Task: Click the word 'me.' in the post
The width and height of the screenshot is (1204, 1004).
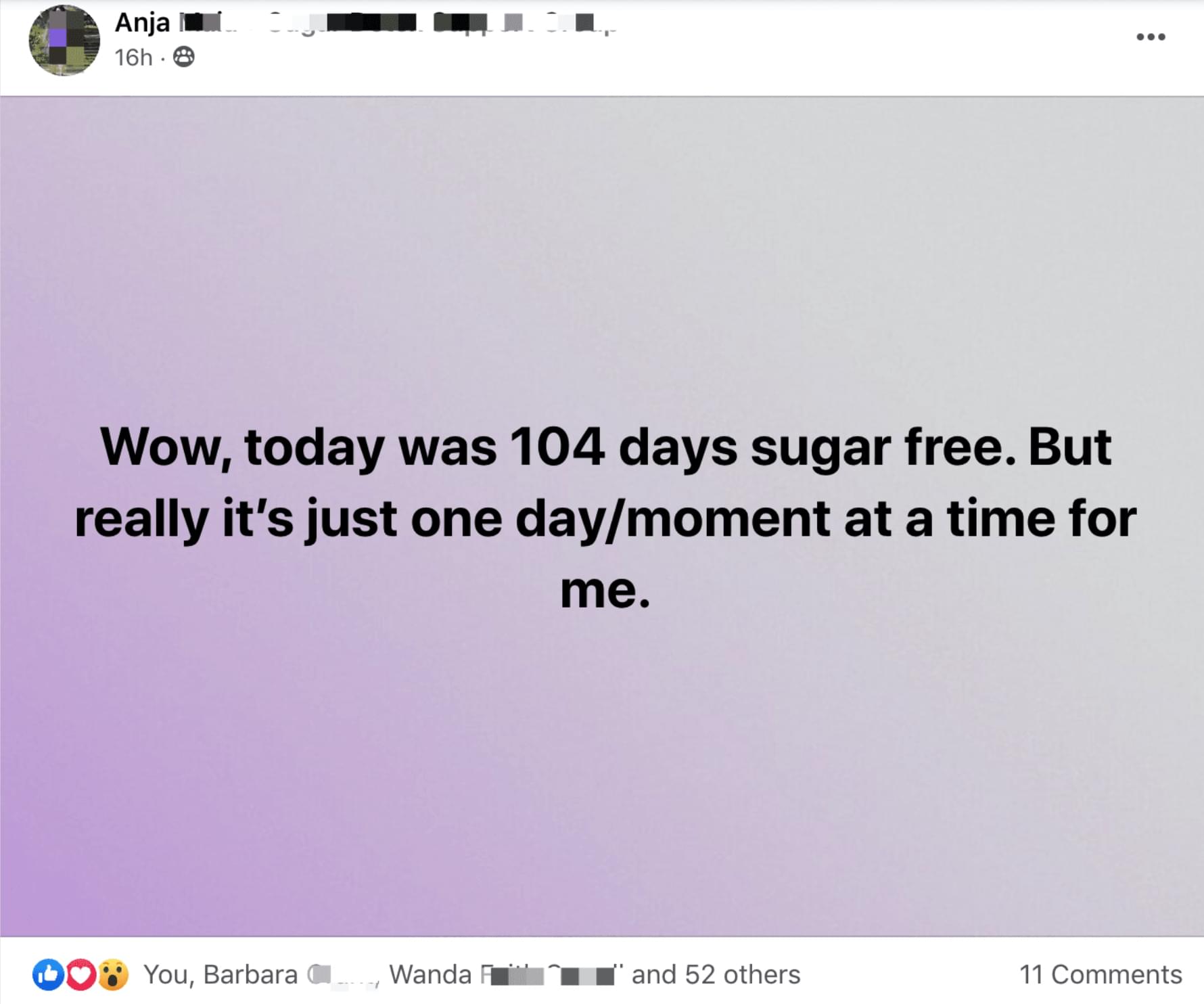Action: [x=605, y=591]
